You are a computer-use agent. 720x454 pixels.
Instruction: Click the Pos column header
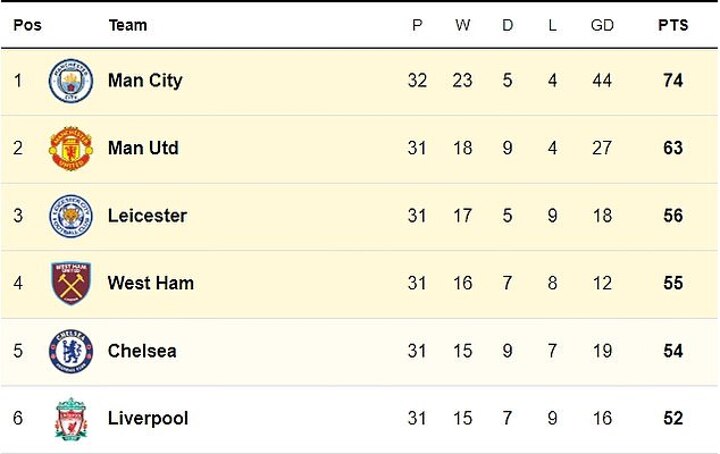27,25
